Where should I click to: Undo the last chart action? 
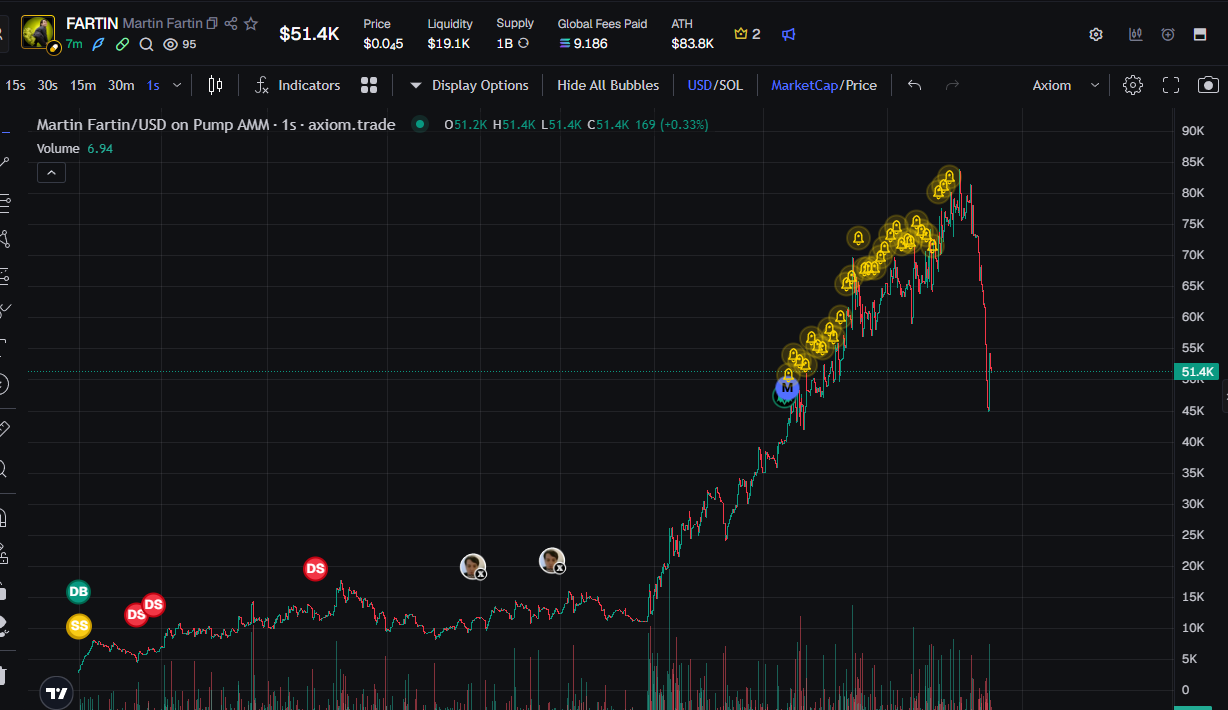click(x=914, y=85)
